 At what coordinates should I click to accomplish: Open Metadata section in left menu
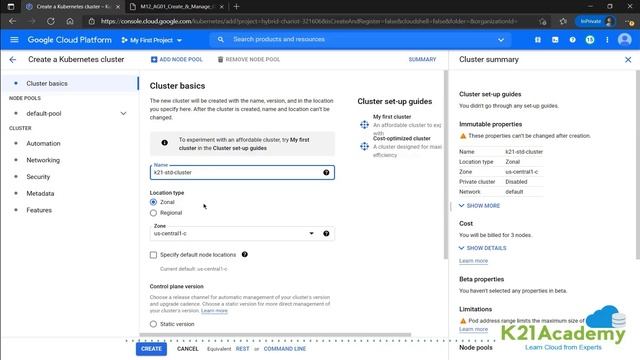pyautogui.click(x=40, y=193)
